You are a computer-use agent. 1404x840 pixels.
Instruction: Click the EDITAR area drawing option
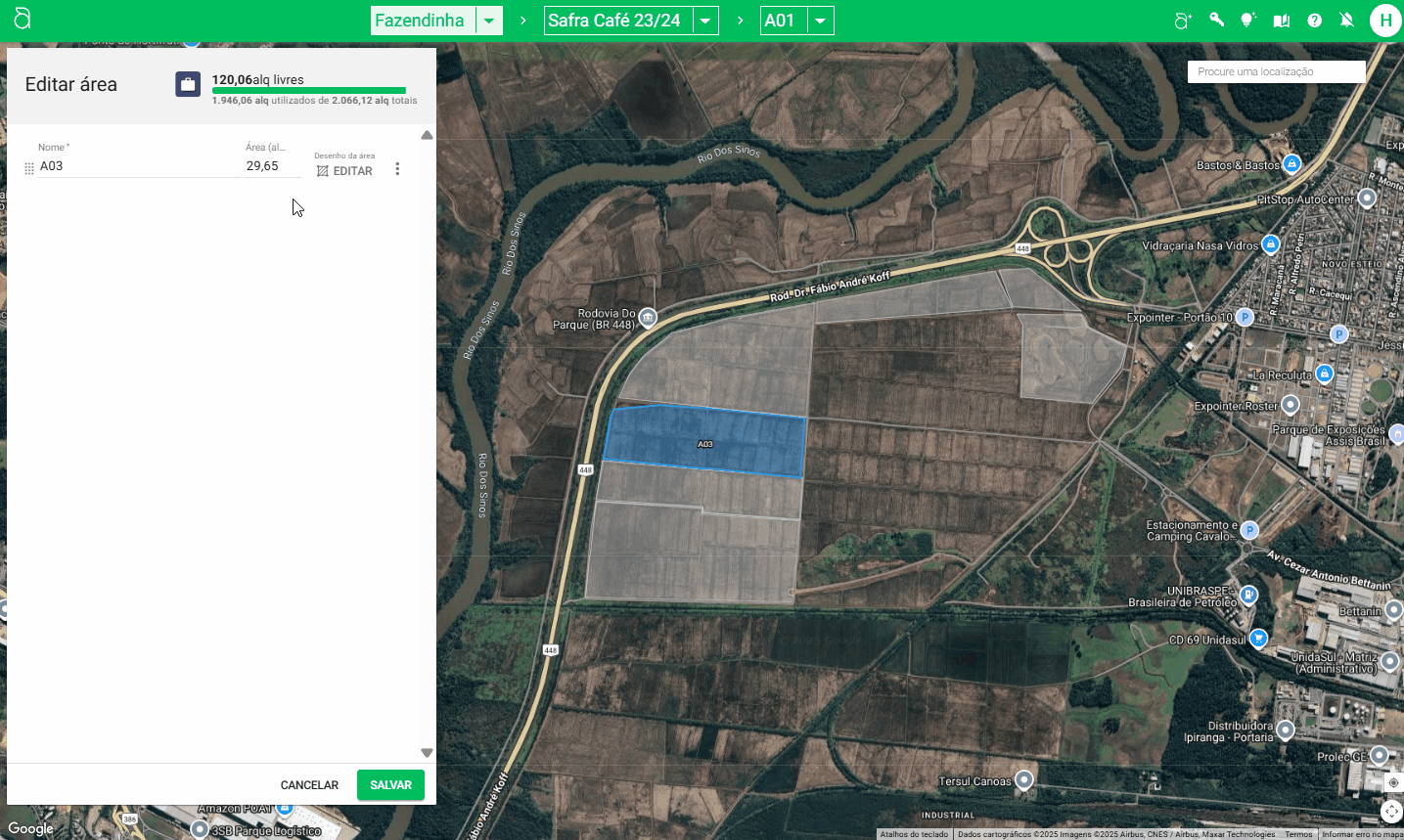(x=344, y=169)
